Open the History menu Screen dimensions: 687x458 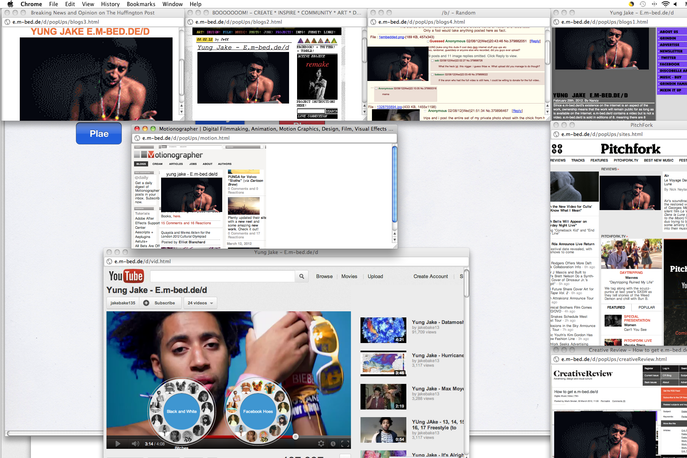tap(111, 4)
